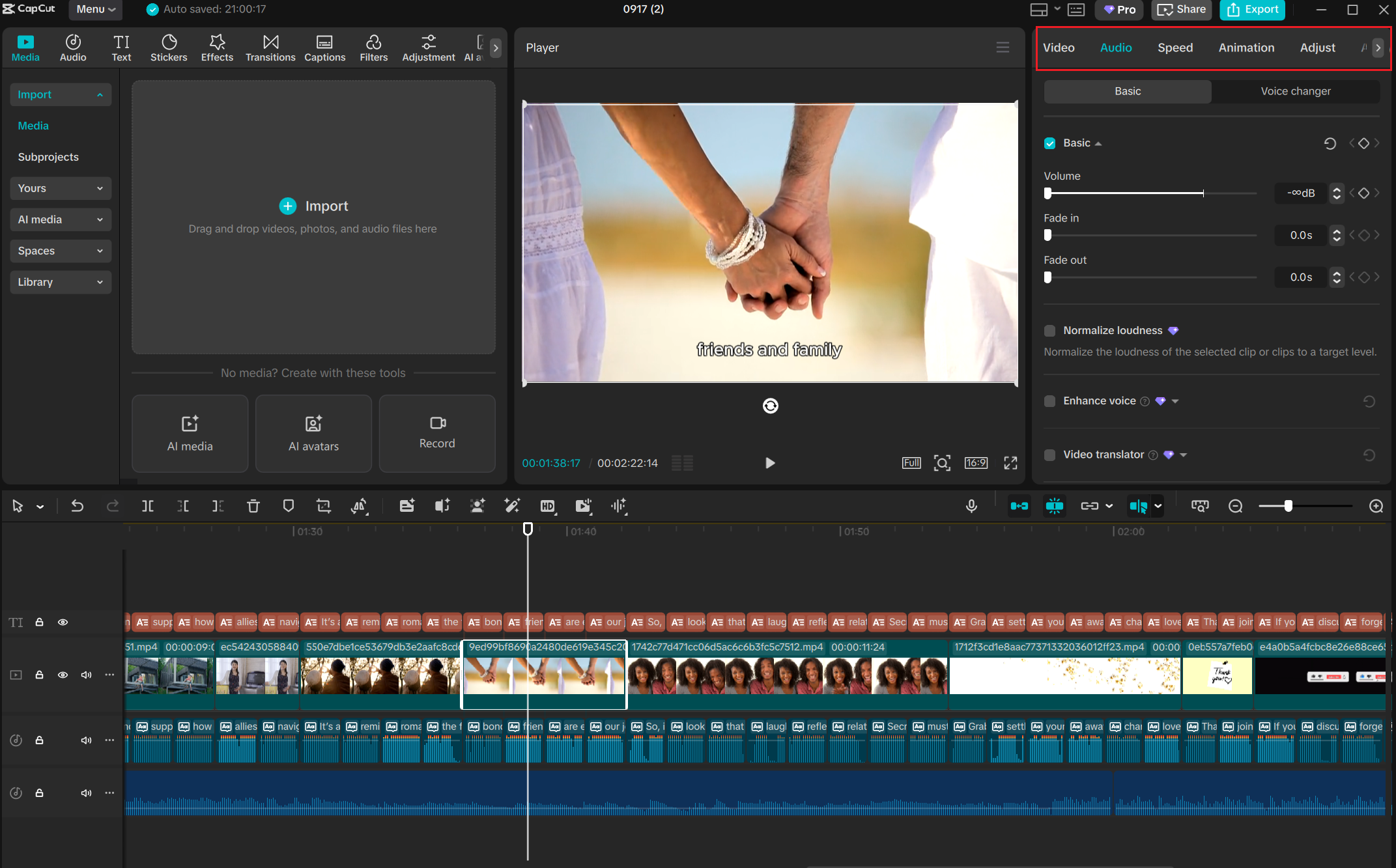This screenshot has width=1396, height=868.
Task: Click the Export button
Action: [1251, 9]
